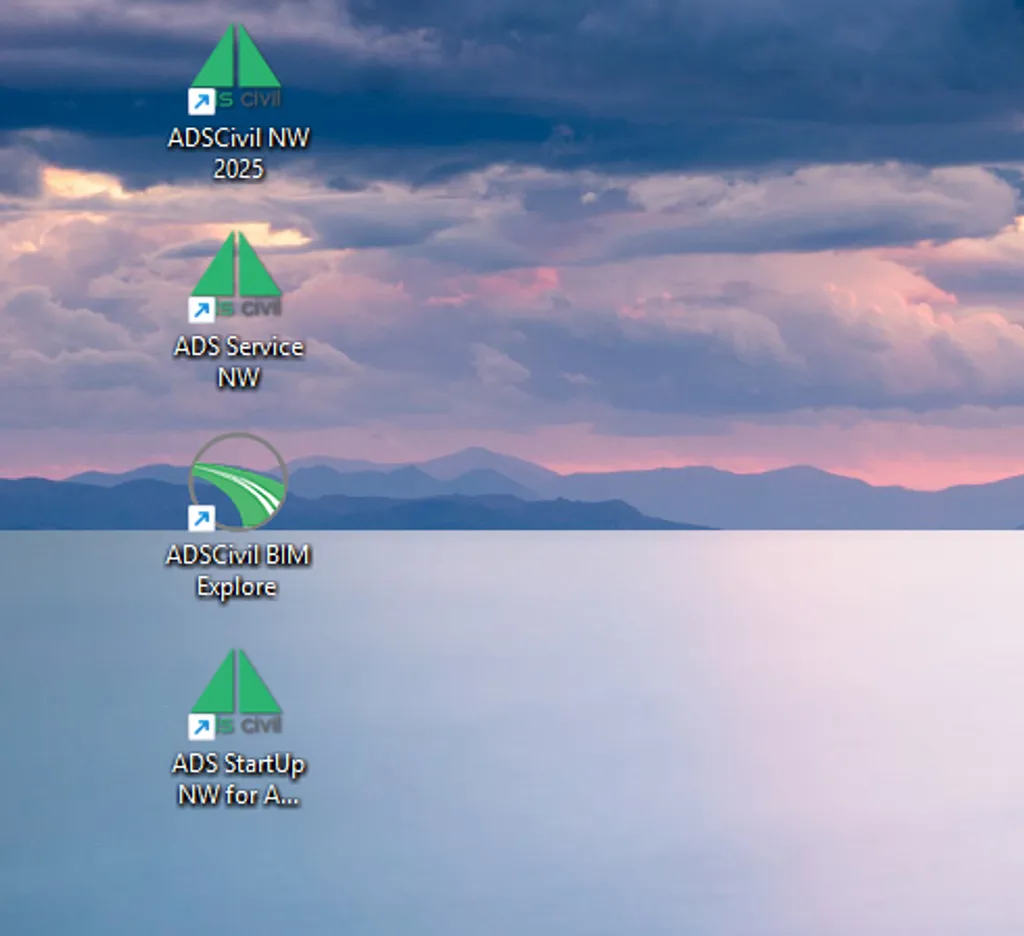Viewport: 1024px width, 936px height.
Task: Click the "ADS StartUp NW for A..." label
Action: [x=238, y=779]
